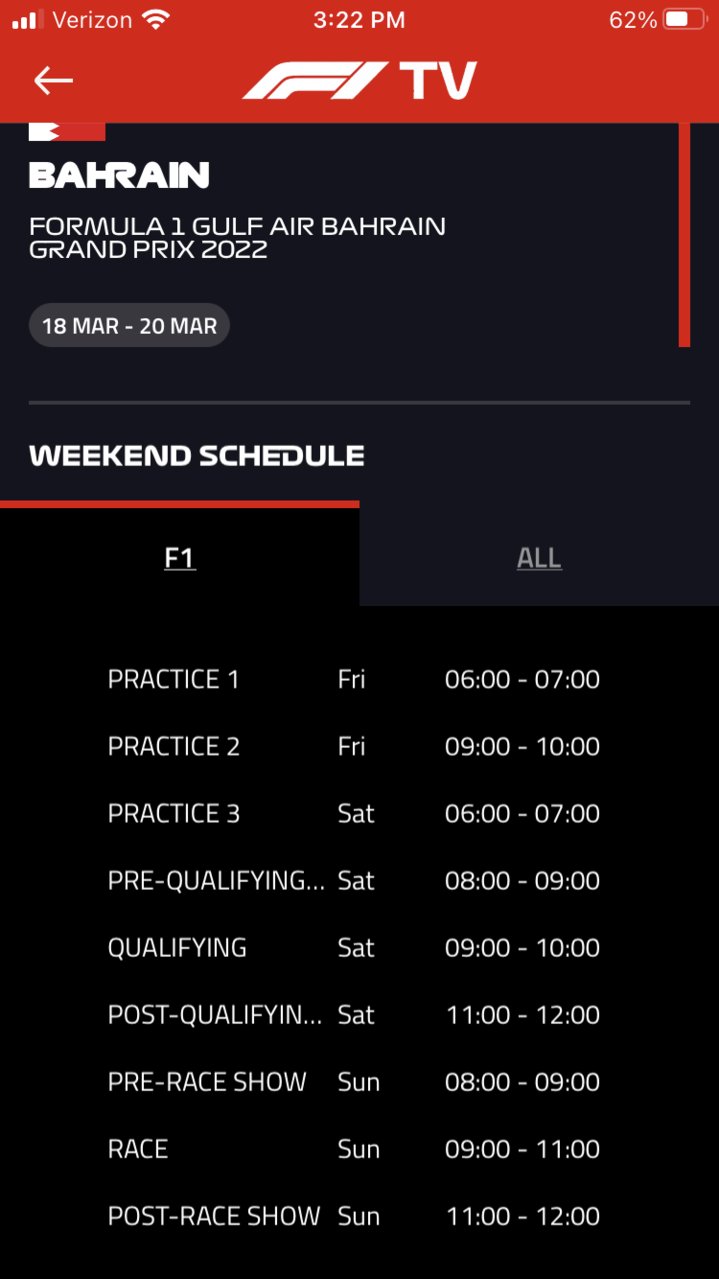Select the F1 schedule tab

point(180,557)
